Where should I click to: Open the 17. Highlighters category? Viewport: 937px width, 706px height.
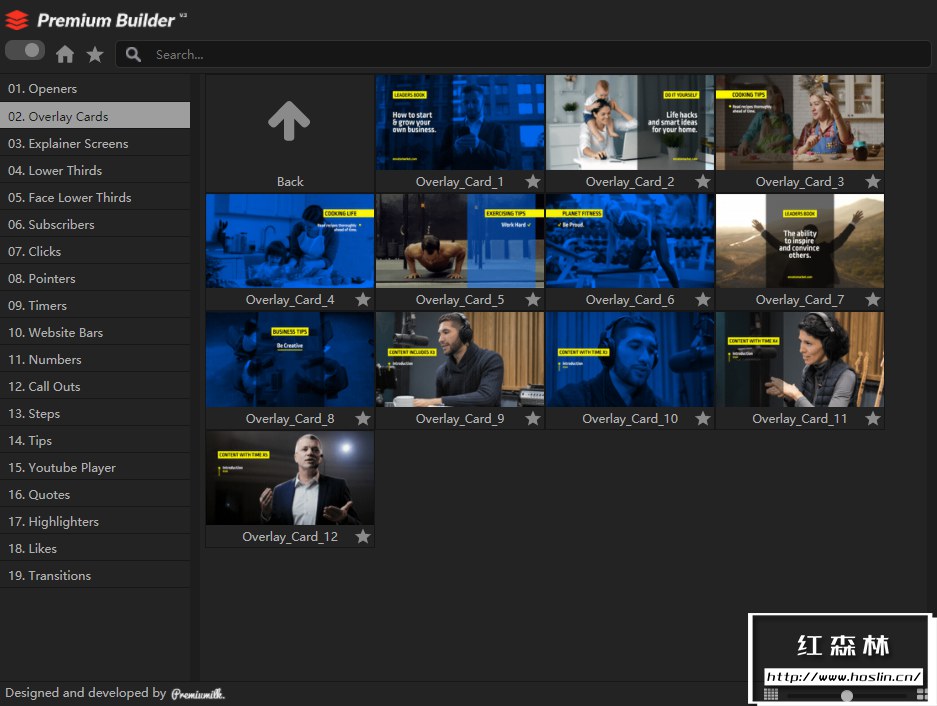point(95,521)
